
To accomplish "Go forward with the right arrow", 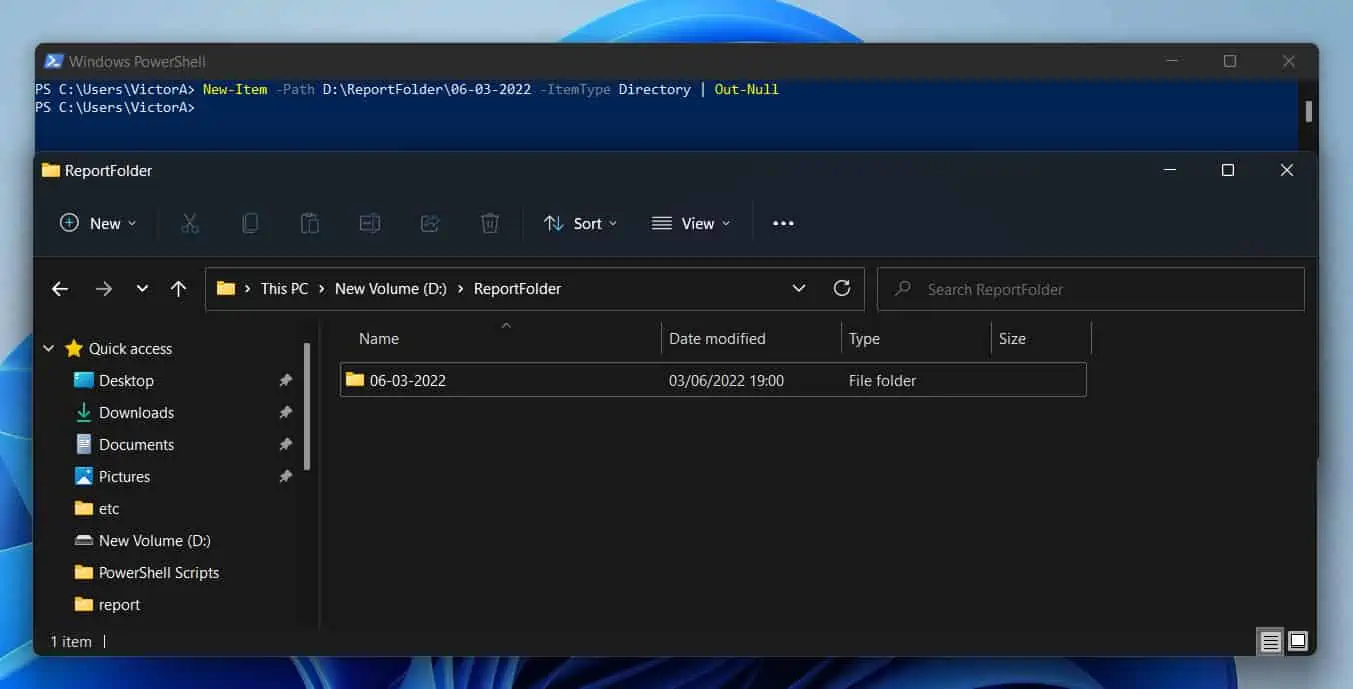I will [x=103, y=288].
